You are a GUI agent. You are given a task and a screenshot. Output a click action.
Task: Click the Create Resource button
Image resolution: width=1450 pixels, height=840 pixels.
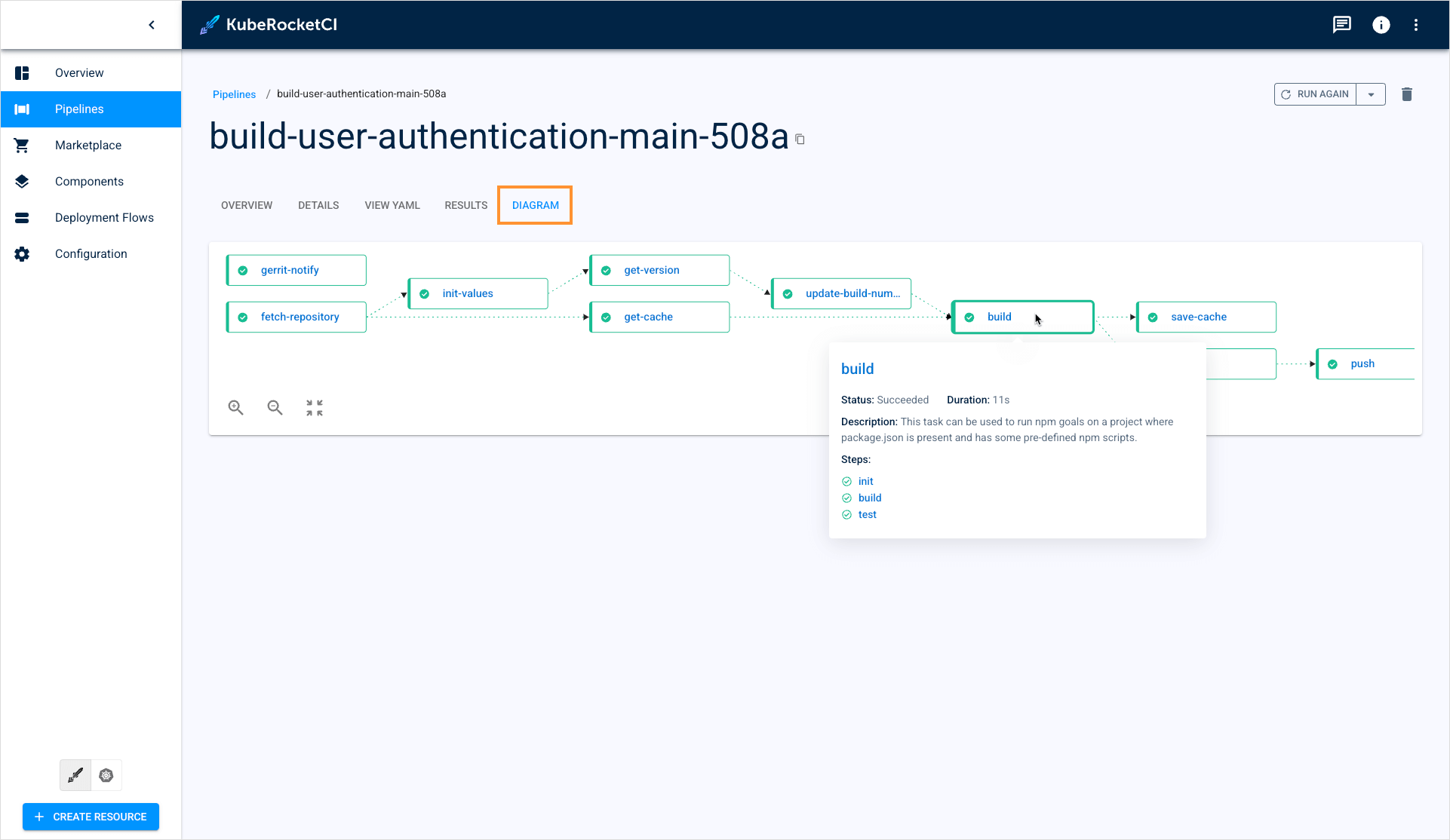[x=91, y=817]
